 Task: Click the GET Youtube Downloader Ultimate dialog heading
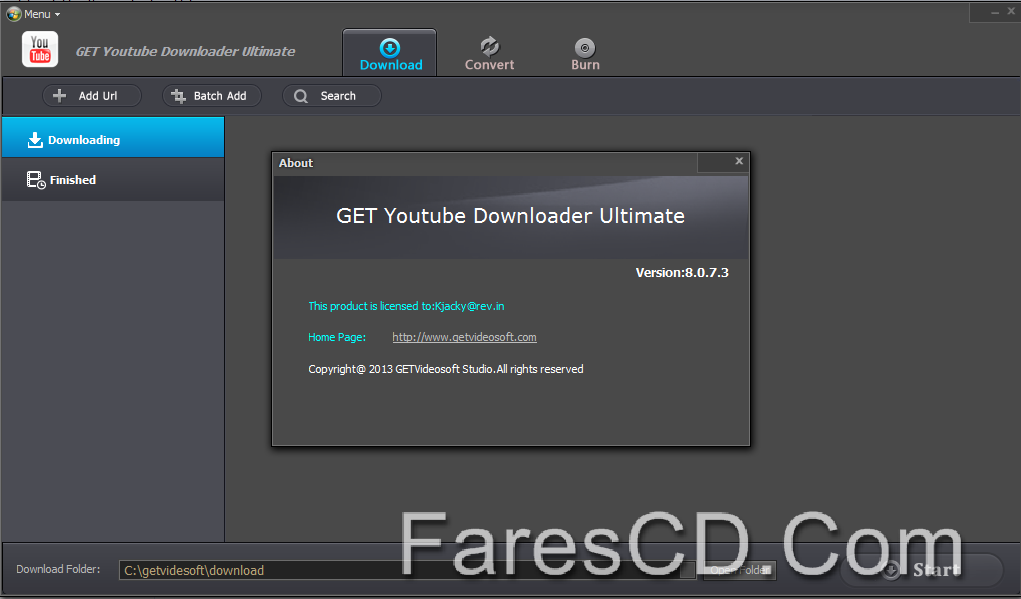[x=510, y=216]
